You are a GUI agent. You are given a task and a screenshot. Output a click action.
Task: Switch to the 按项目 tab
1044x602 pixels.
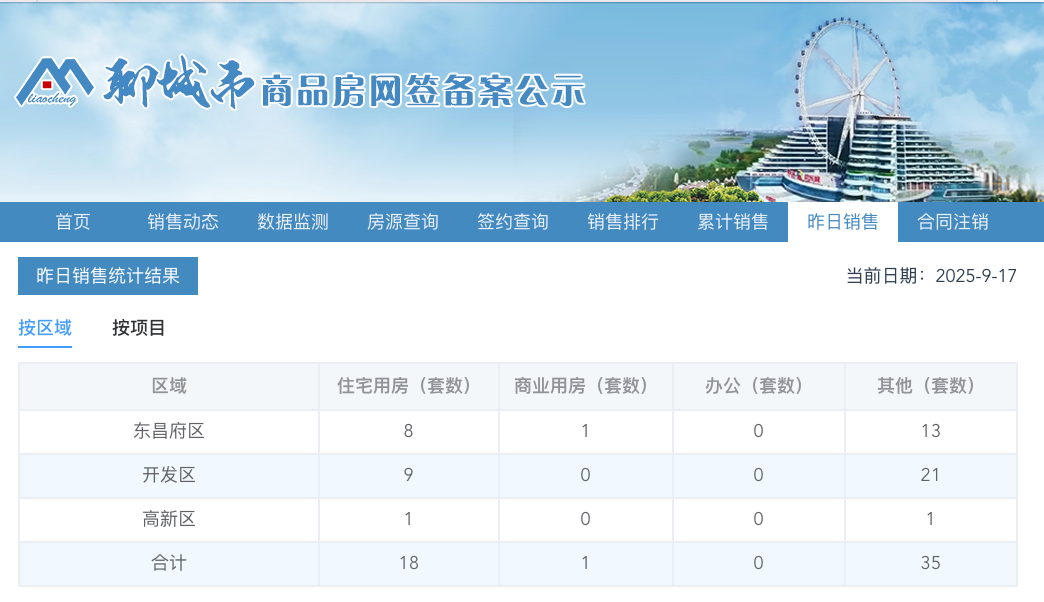tap(138, 327)
